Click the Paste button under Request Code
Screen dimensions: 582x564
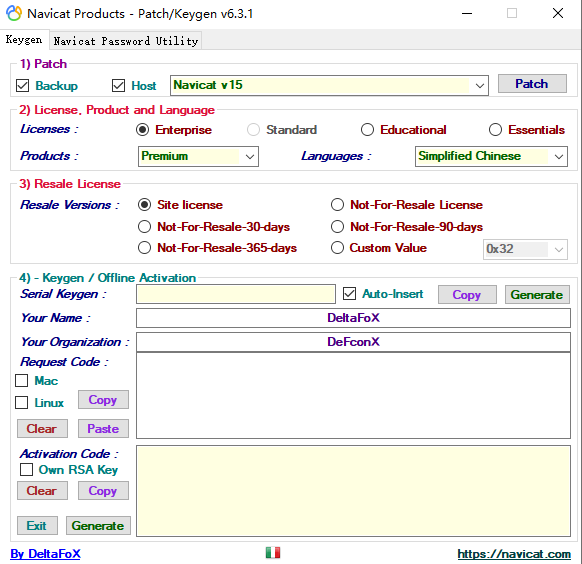click(103, 429)
